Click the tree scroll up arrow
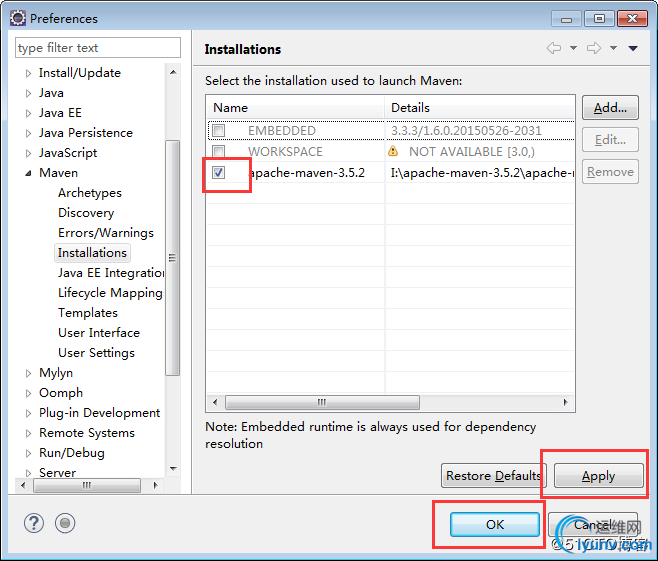 [x=173, y=72]
